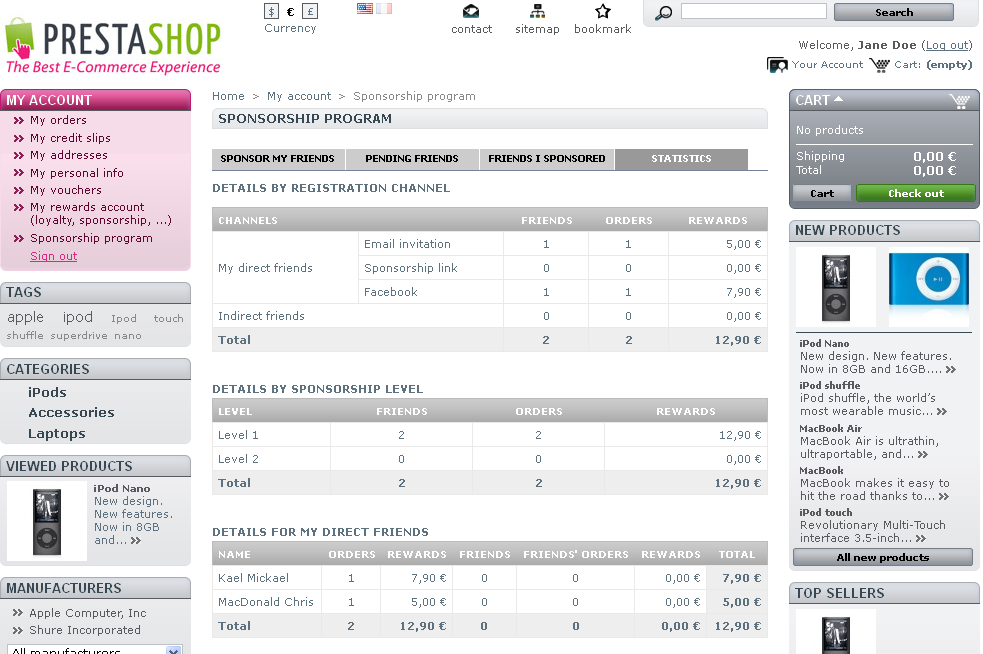Click the Level 2 row label
Image resolution: width=983 pixels, height=654 pixels.
pyautogui.click(x=238, y=459)
